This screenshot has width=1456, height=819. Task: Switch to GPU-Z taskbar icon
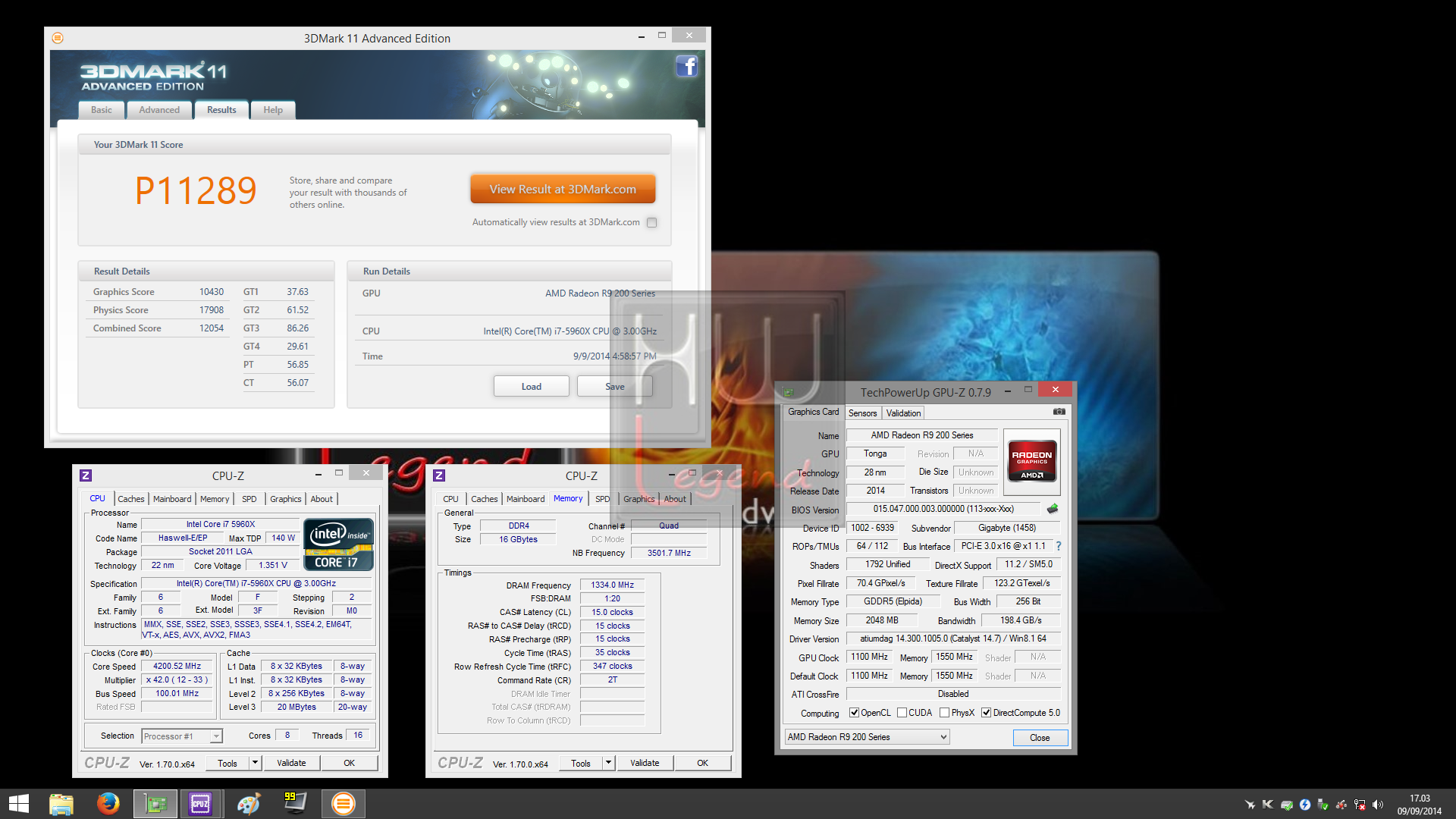point(155,804)
